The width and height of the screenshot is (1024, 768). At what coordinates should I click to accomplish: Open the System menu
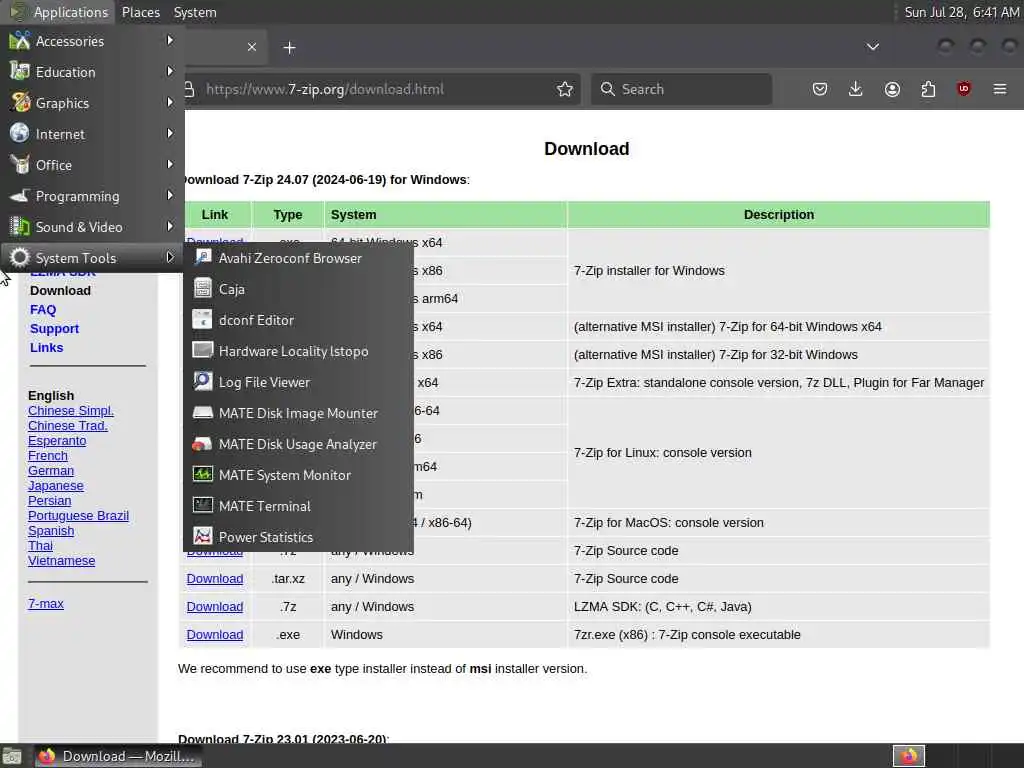point(195,12)
